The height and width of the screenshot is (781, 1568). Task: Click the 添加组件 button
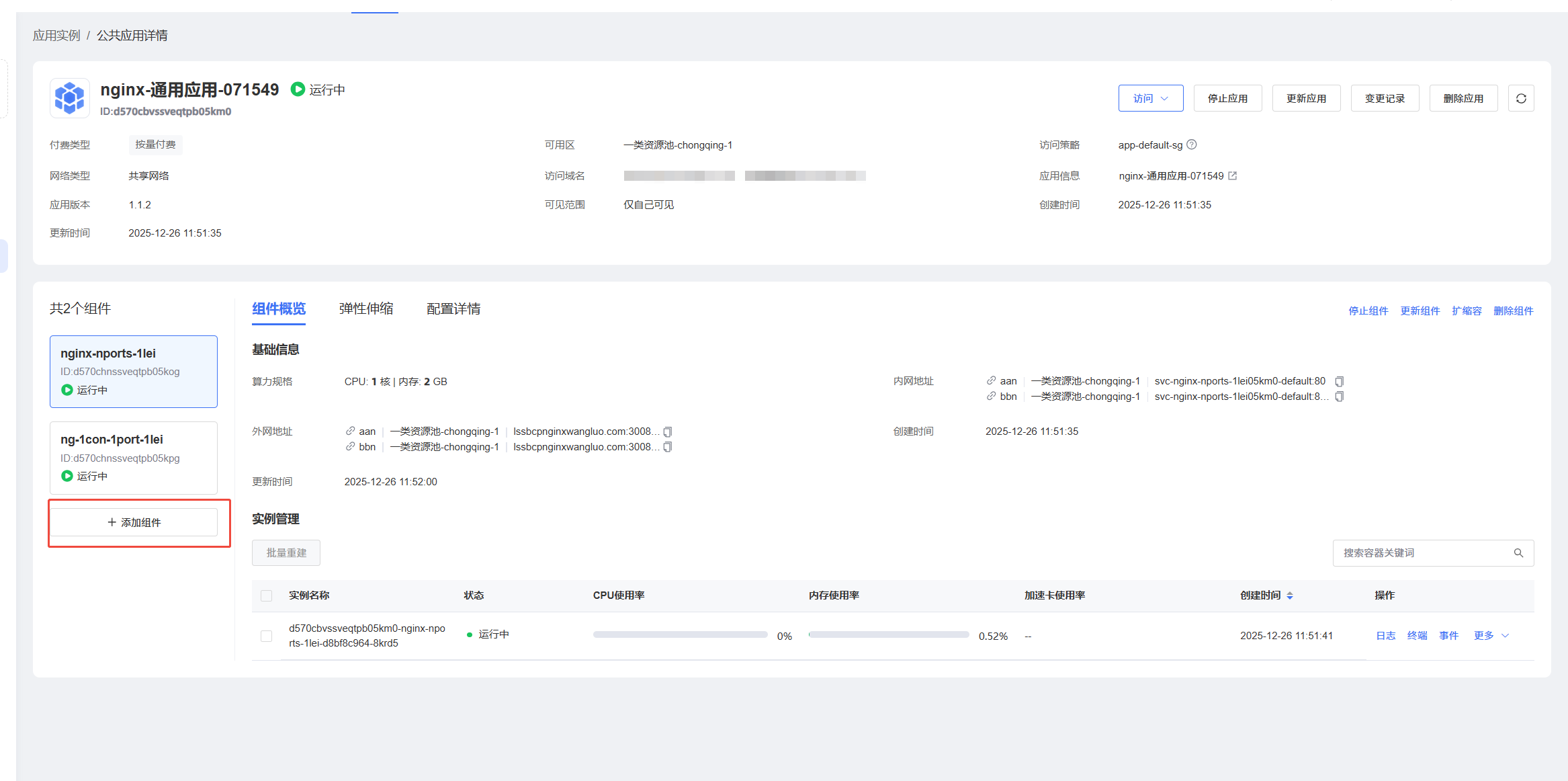(134, 522)
